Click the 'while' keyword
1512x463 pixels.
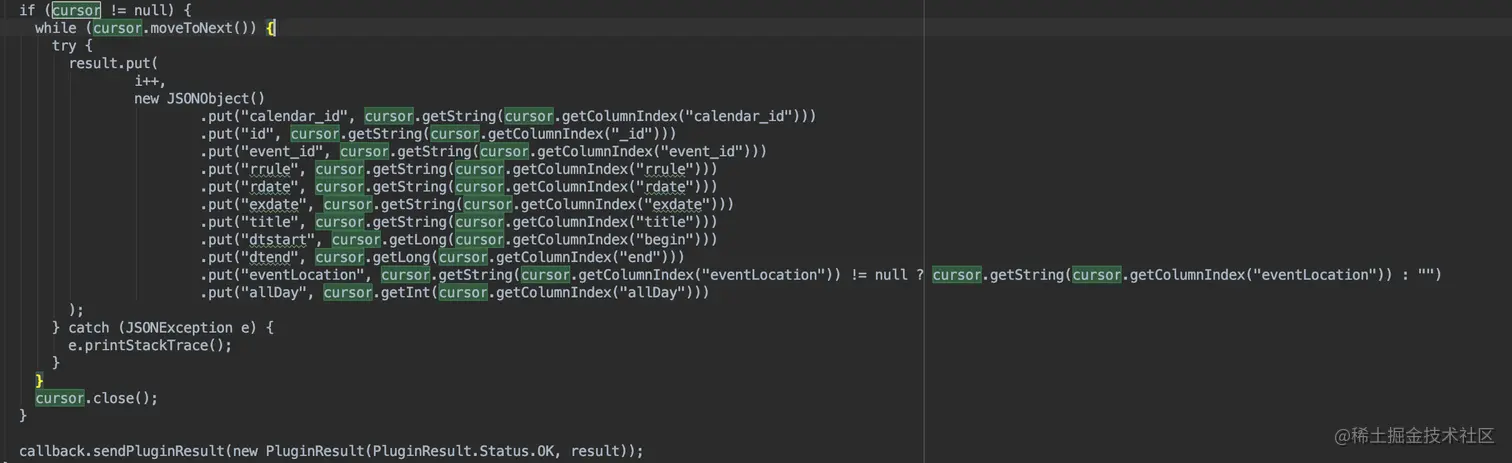(56, 28)
